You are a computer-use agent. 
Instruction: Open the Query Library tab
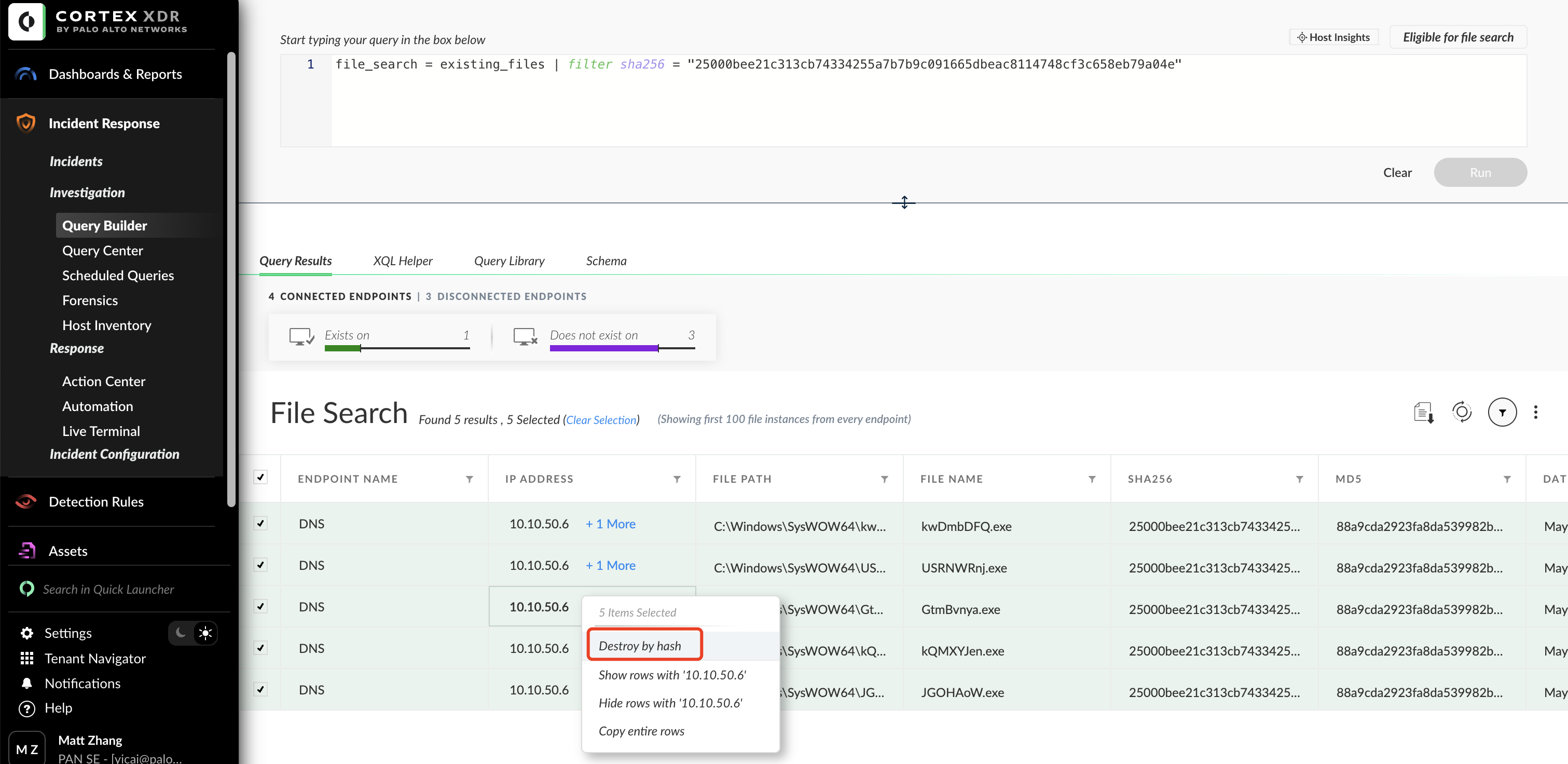coord(510,261)
